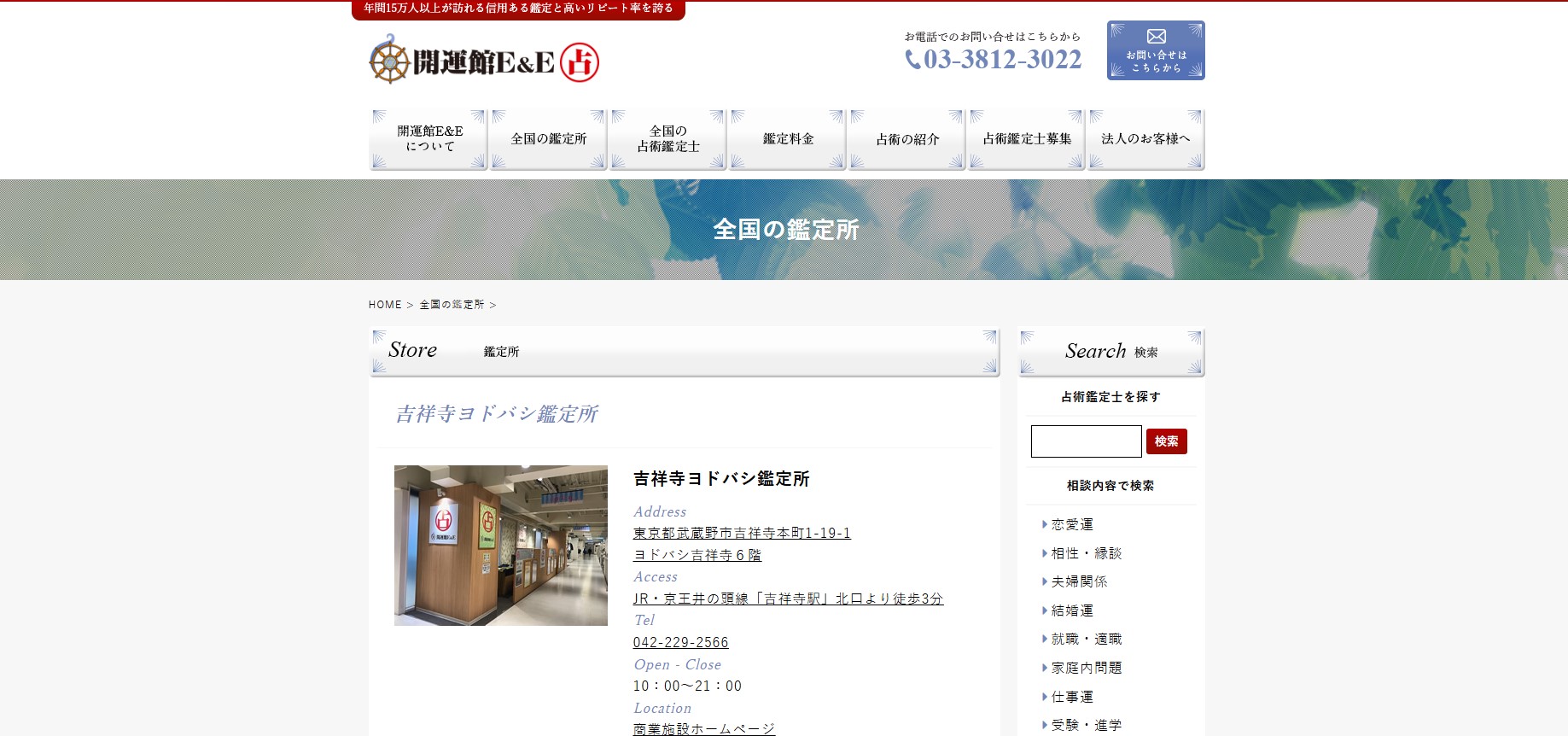1568x736 pixels.
Task: Click the 開運館E&E site logo
Action: (x=484, y=61)
